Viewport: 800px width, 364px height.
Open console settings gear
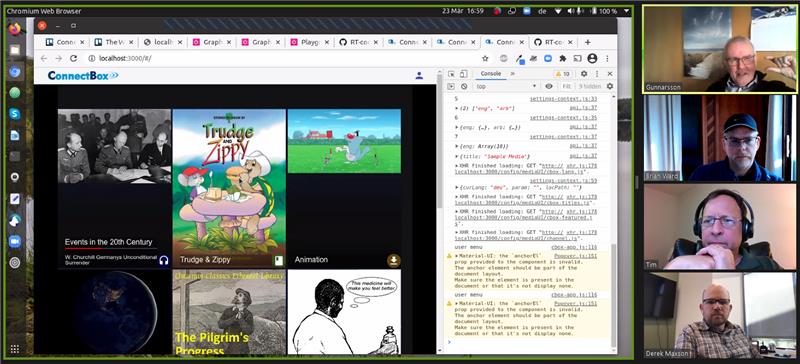(x=610, y=86)
